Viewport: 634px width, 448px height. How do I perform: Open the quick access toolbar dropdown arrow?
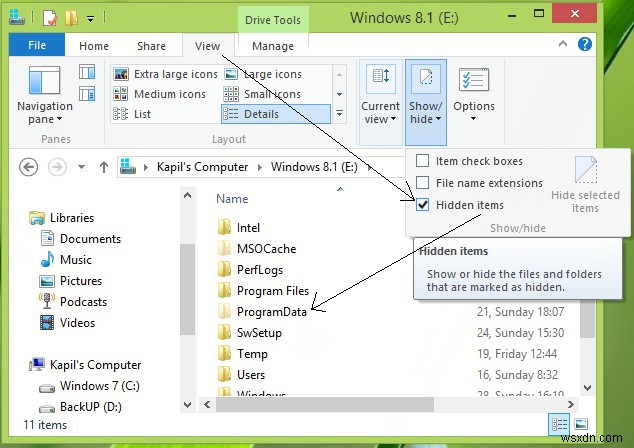(91, 18)
